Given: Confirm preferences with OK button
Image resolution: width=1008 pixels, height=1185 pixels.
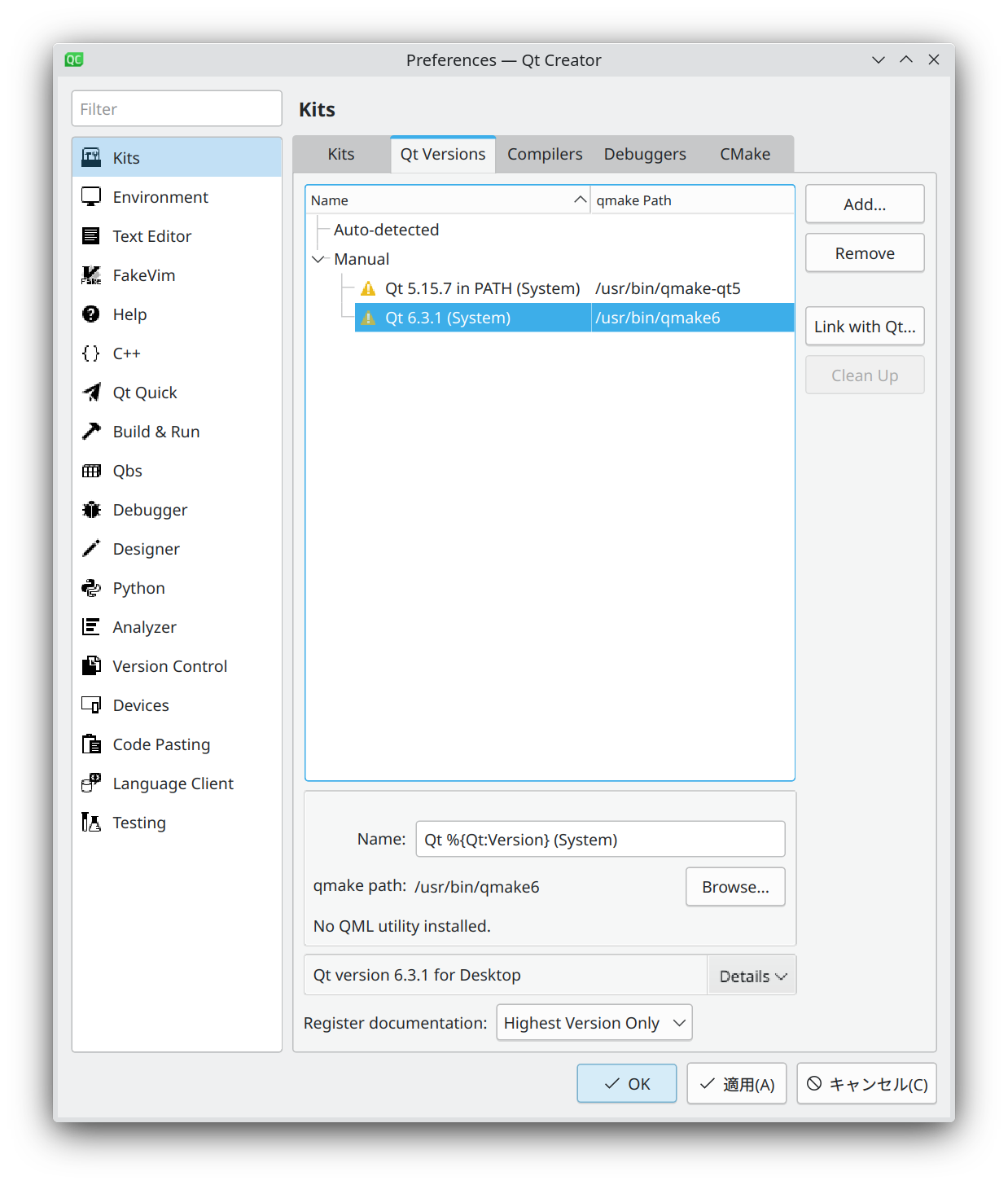Looking at the screenshot, I should [627, 1084].
